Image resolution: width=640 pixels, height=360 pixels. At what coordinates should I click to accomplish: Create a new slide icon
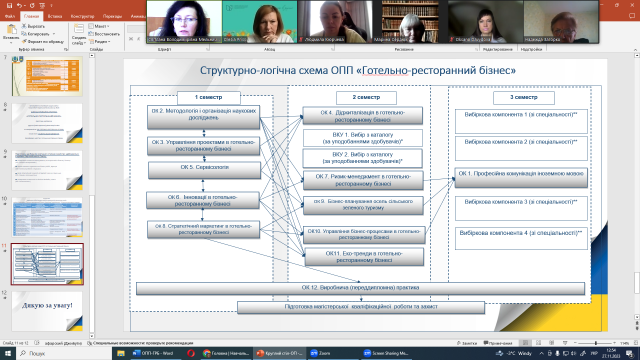79,29
